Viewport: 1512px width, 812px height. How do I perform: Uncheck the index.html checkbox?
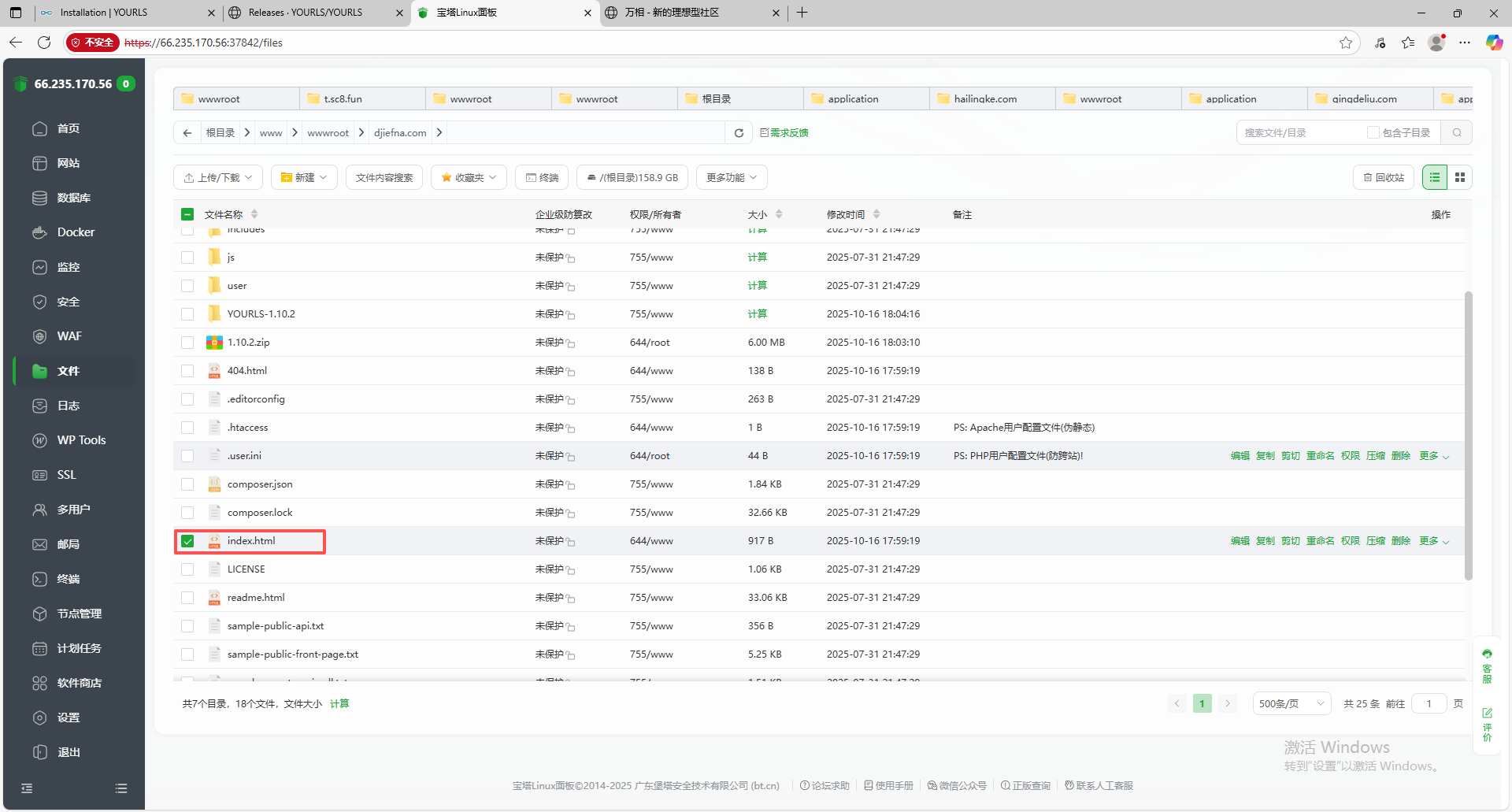point(187,541)
